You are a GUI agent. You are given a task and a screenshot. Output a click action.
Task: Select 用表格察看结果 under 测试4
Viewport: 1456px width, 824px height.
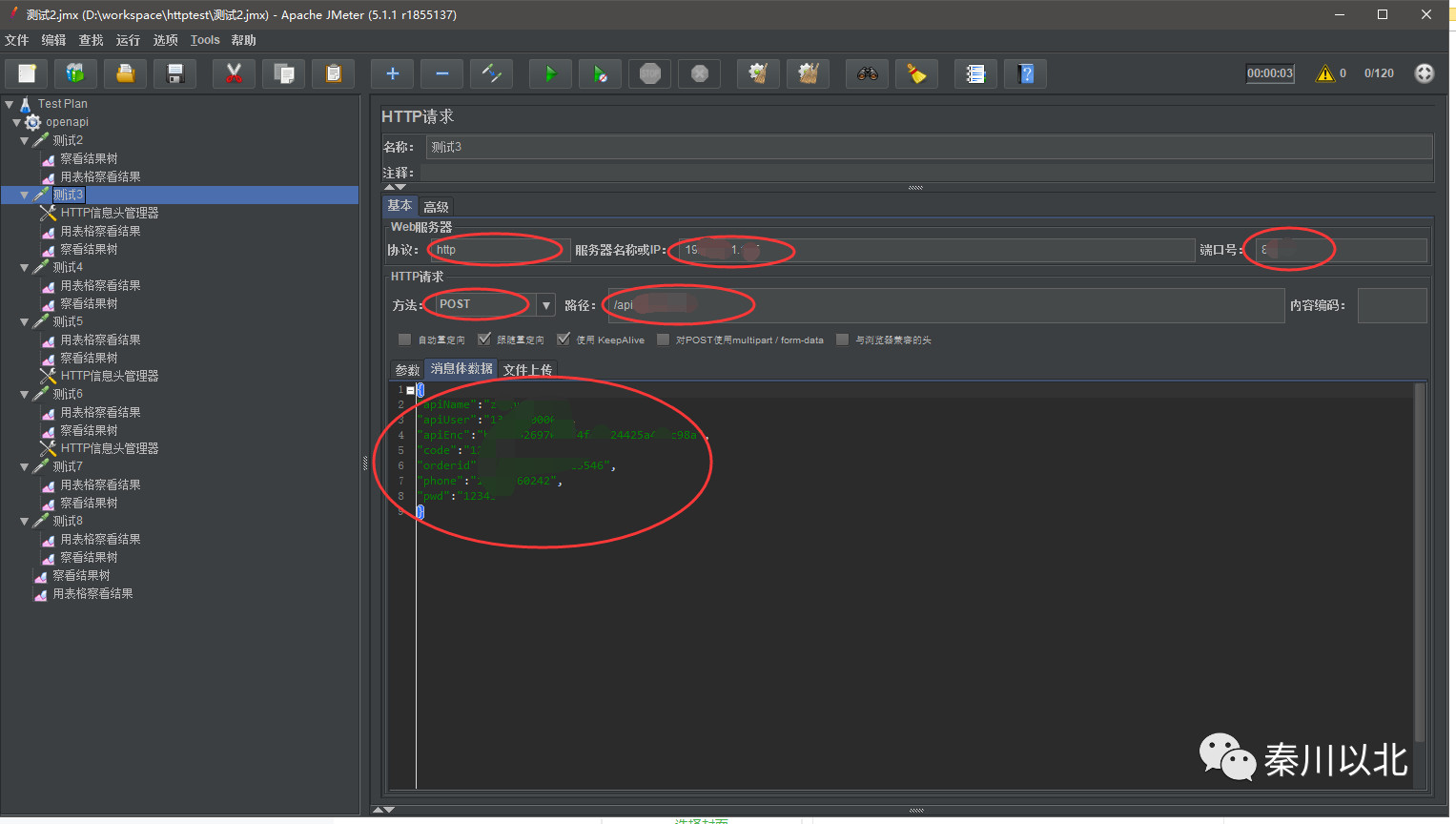pos(100,285)
